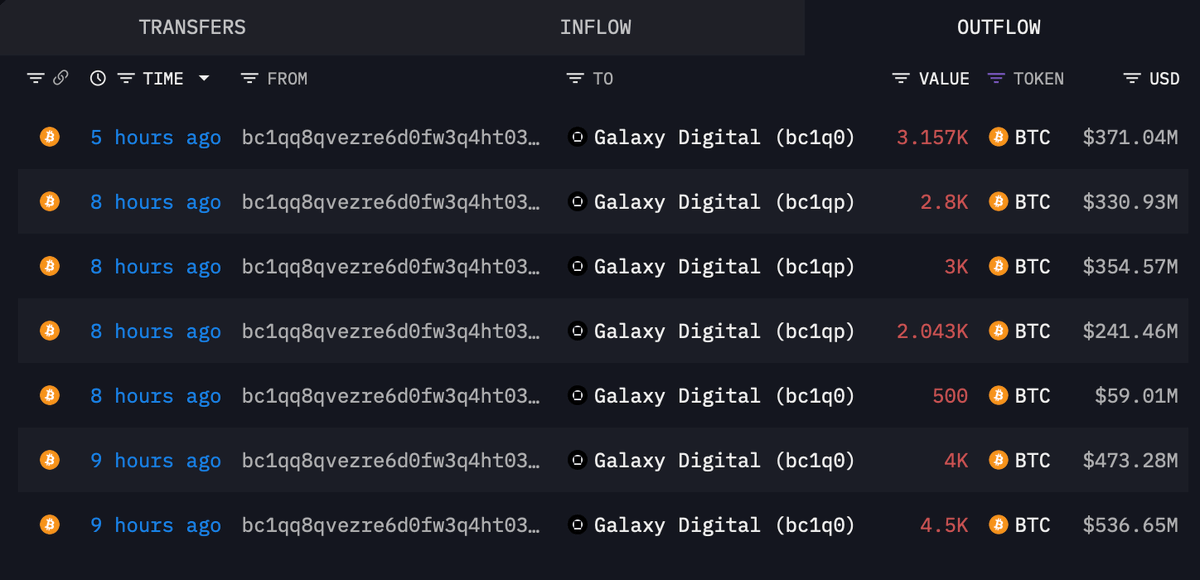Open purple filter icon next to TOKEN
1200x580 pixels.
pyautogui.click(x=996, y=78)
